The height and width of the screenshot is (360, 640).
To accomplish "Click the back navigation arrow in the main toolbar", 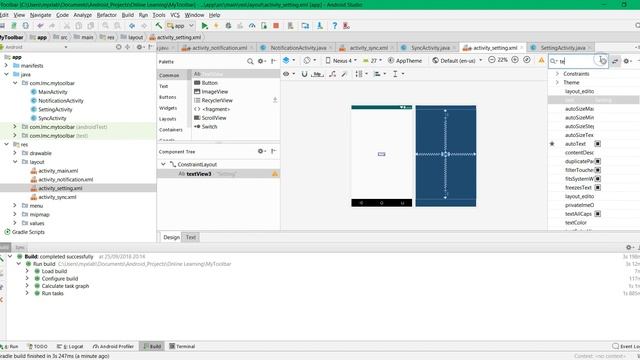I will click(x=132, y=26).
